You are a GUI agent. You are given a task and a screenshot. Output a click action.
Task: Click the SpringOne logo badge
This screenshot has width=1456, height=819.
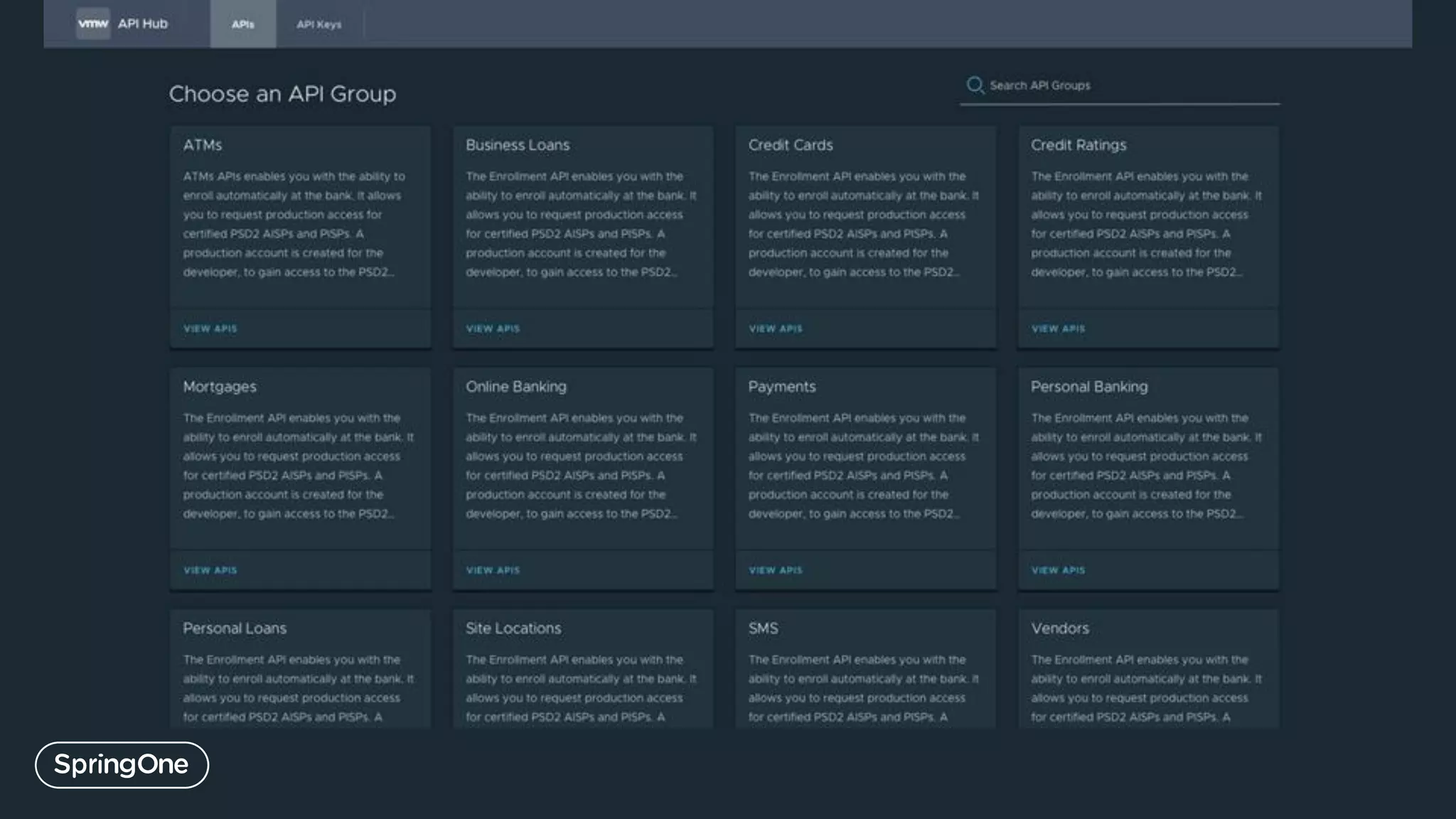click(x=122, y=764)
